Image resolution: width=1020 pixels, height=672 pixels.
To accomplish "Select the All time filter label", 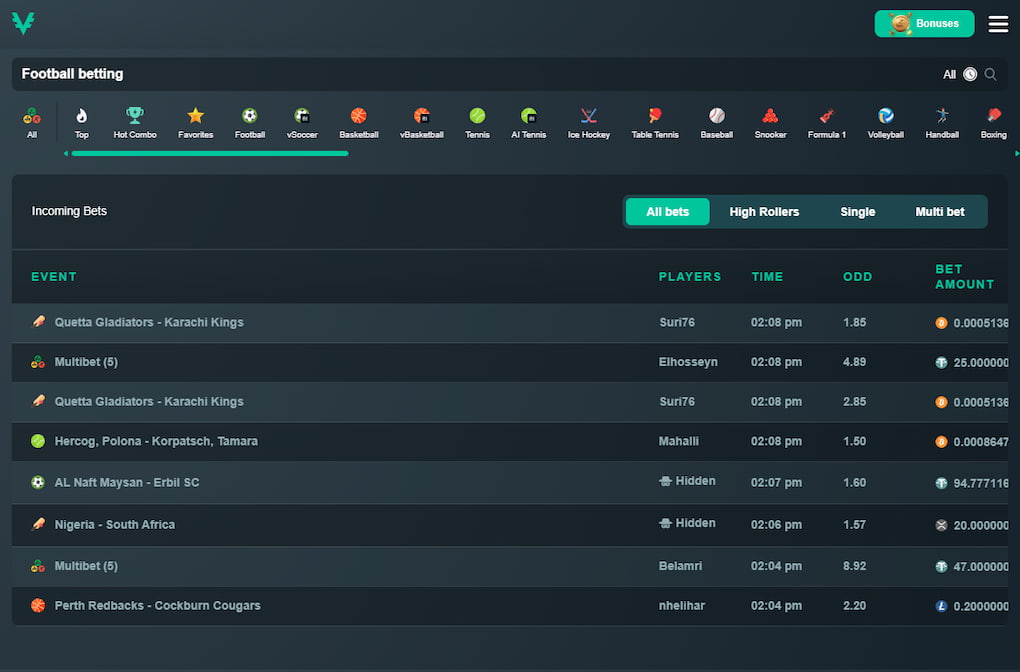I will coord(949,75).
